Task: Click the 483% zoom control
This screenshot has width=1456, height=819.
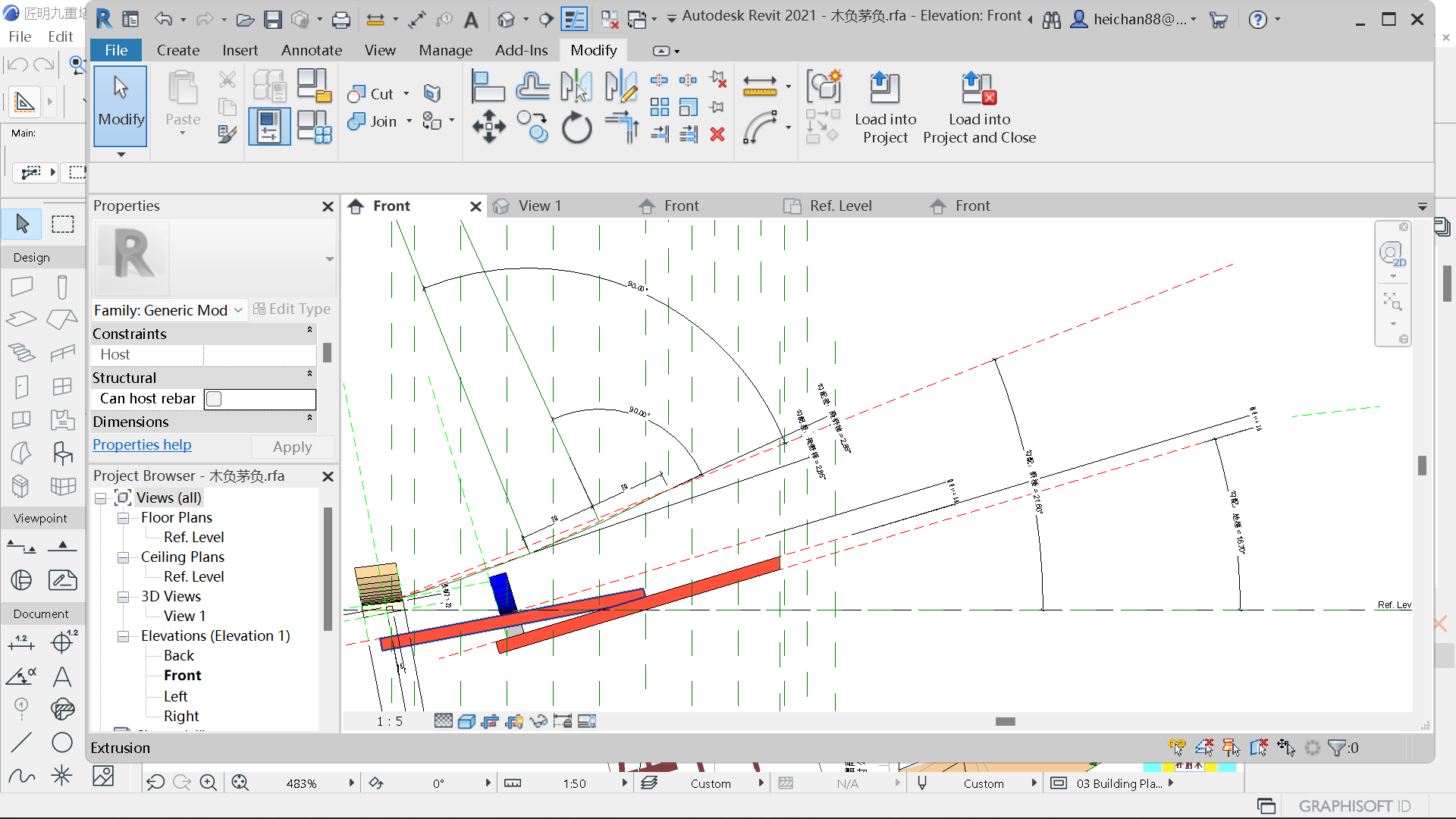Action: 302,783
